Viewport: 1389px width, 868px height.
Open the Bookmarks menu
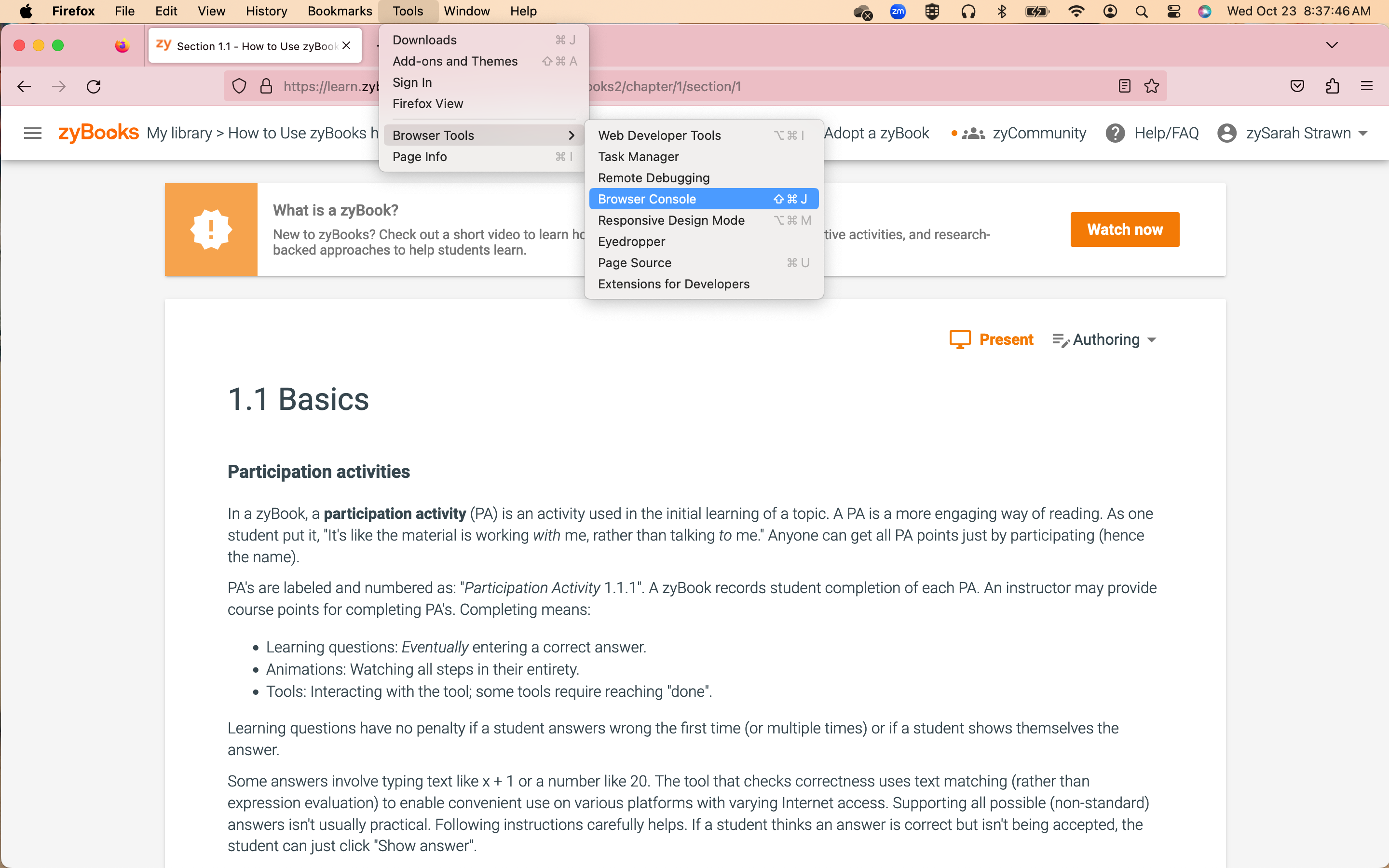tap(340, 11)
